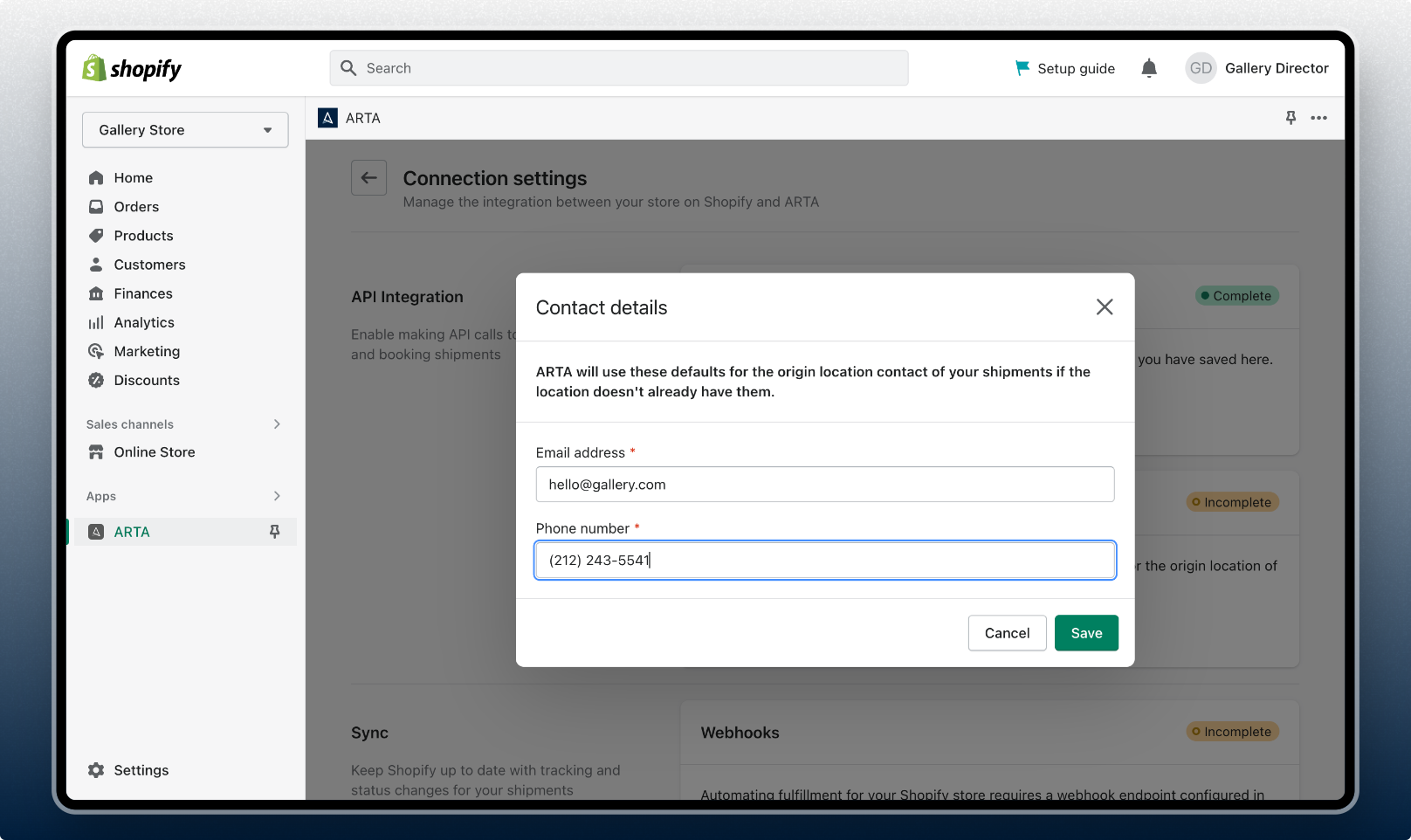Open the ARTA app from the sidebar
This screenshot has height=840, width=1411.
pyautogui.click(x=132, y=531)
